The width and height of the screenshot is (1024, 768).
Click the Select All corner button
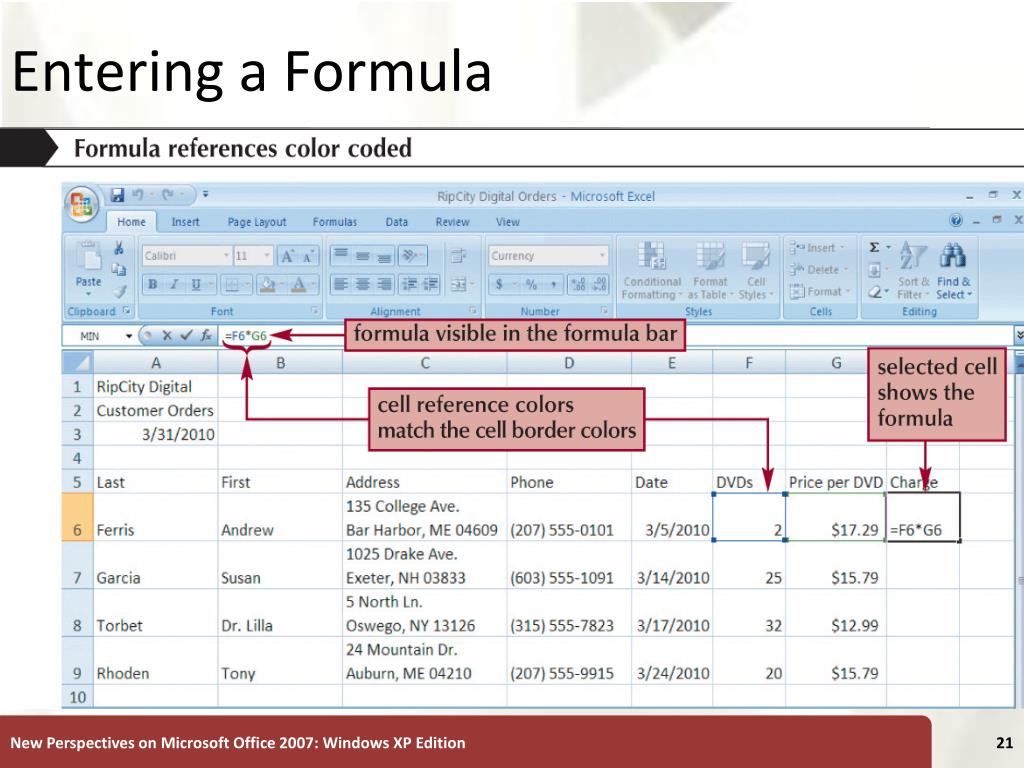coord(78,362)
